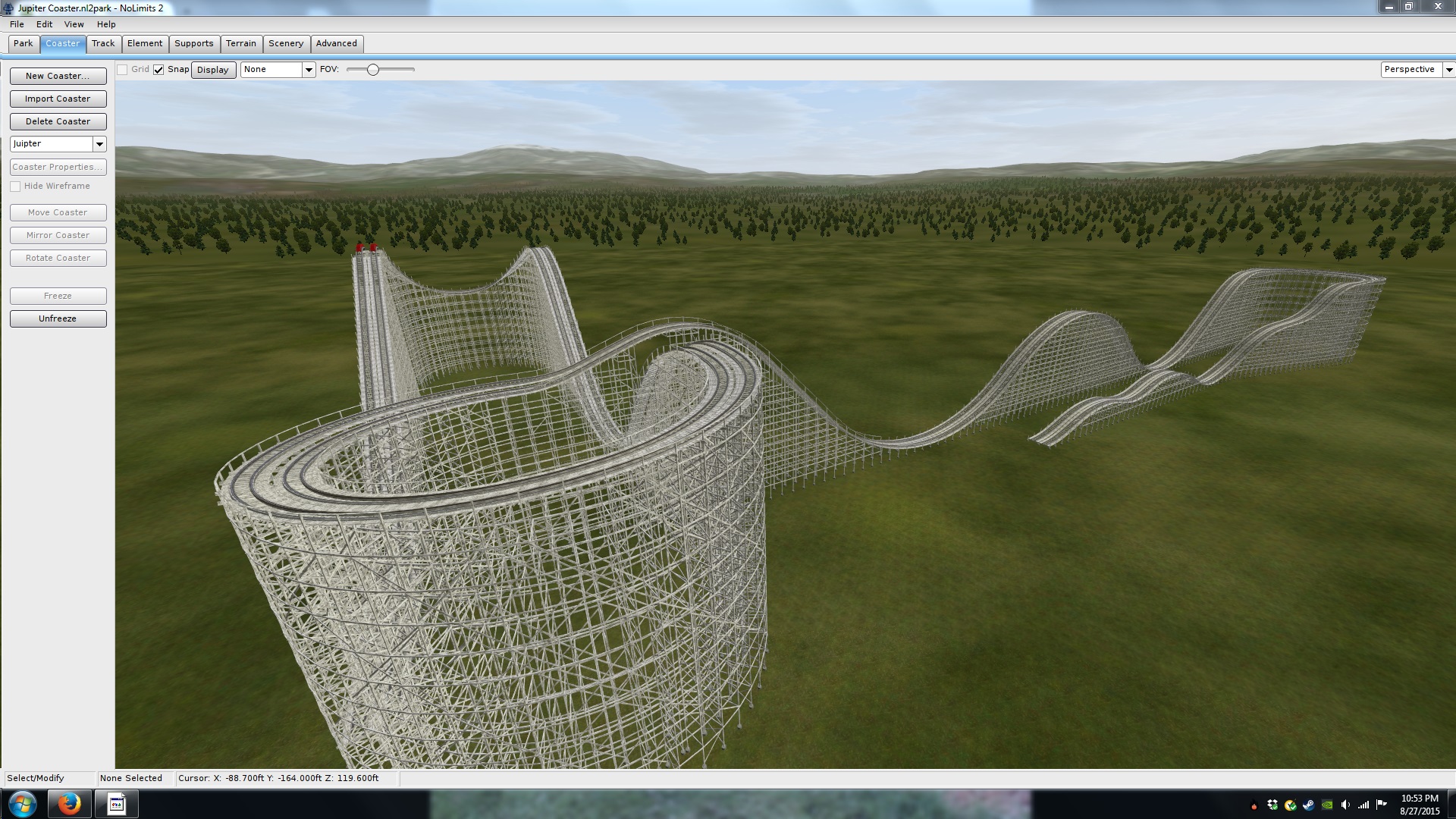
Task: Click the Action Center flag icon
Action: coord(1381,804)
